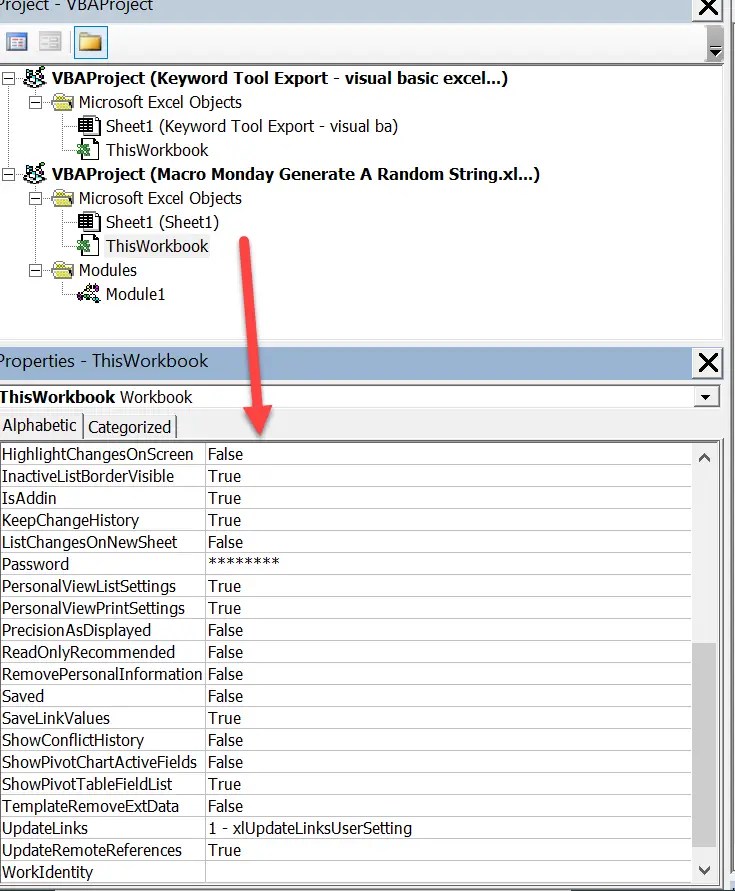The width and height of the screenshot is (735, 891).
Task: Select the UpdateRemoteReferences property
Action: coord(92,850)
